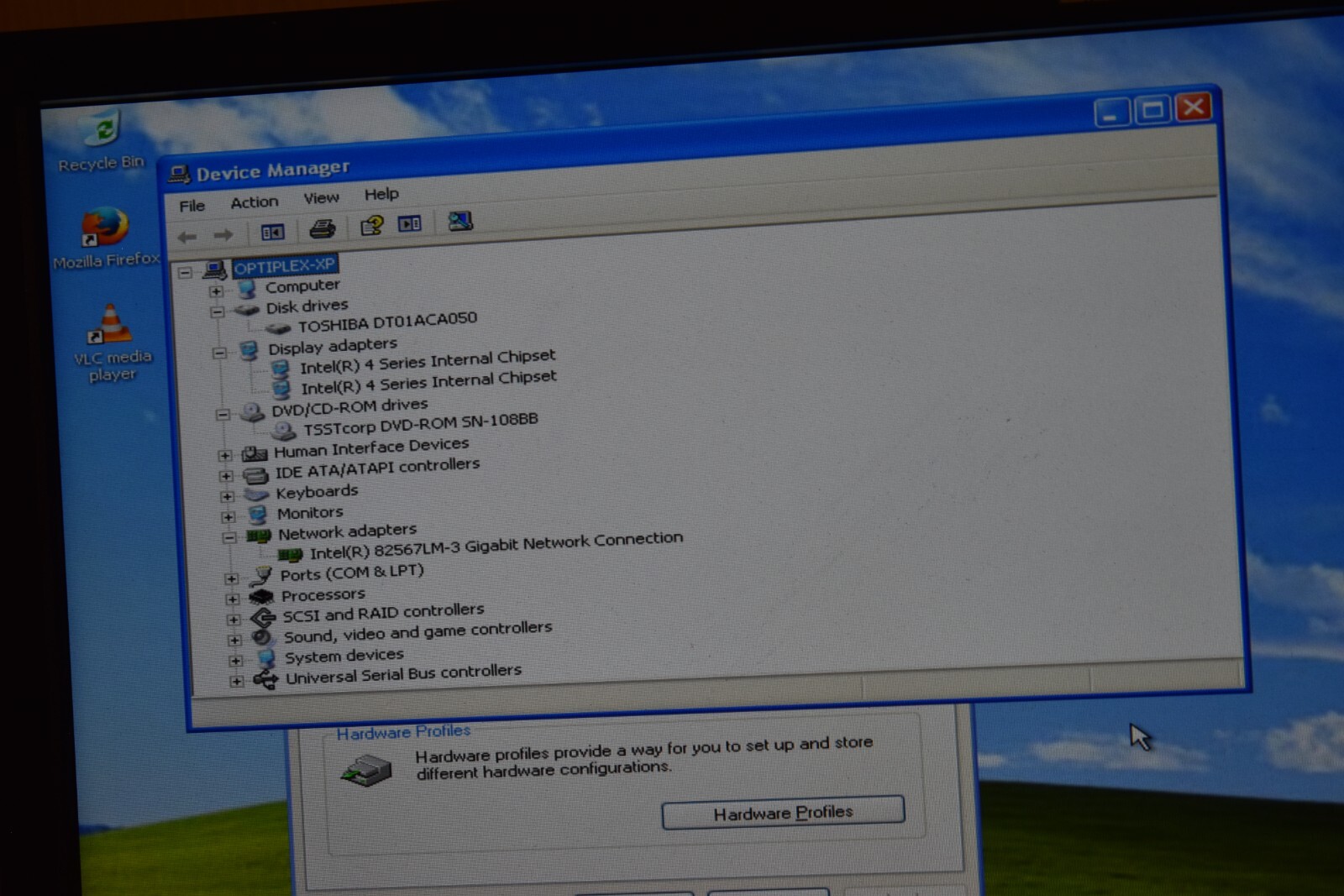This screenshot has height=896, width=1344.
Task: Expand the Monitors node
Action: coord(228,517)
